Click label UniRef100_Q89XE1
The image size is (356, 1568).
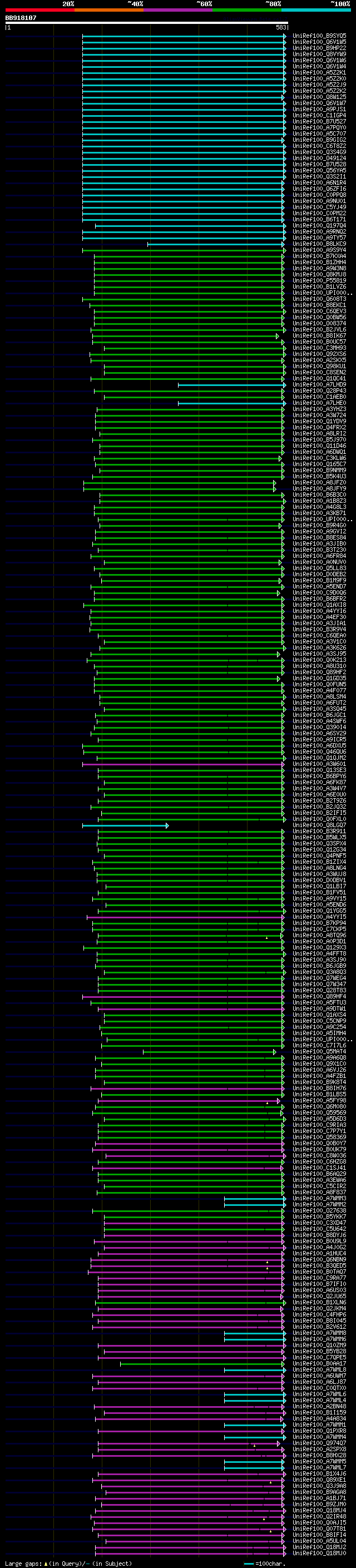click(319, 1480)
